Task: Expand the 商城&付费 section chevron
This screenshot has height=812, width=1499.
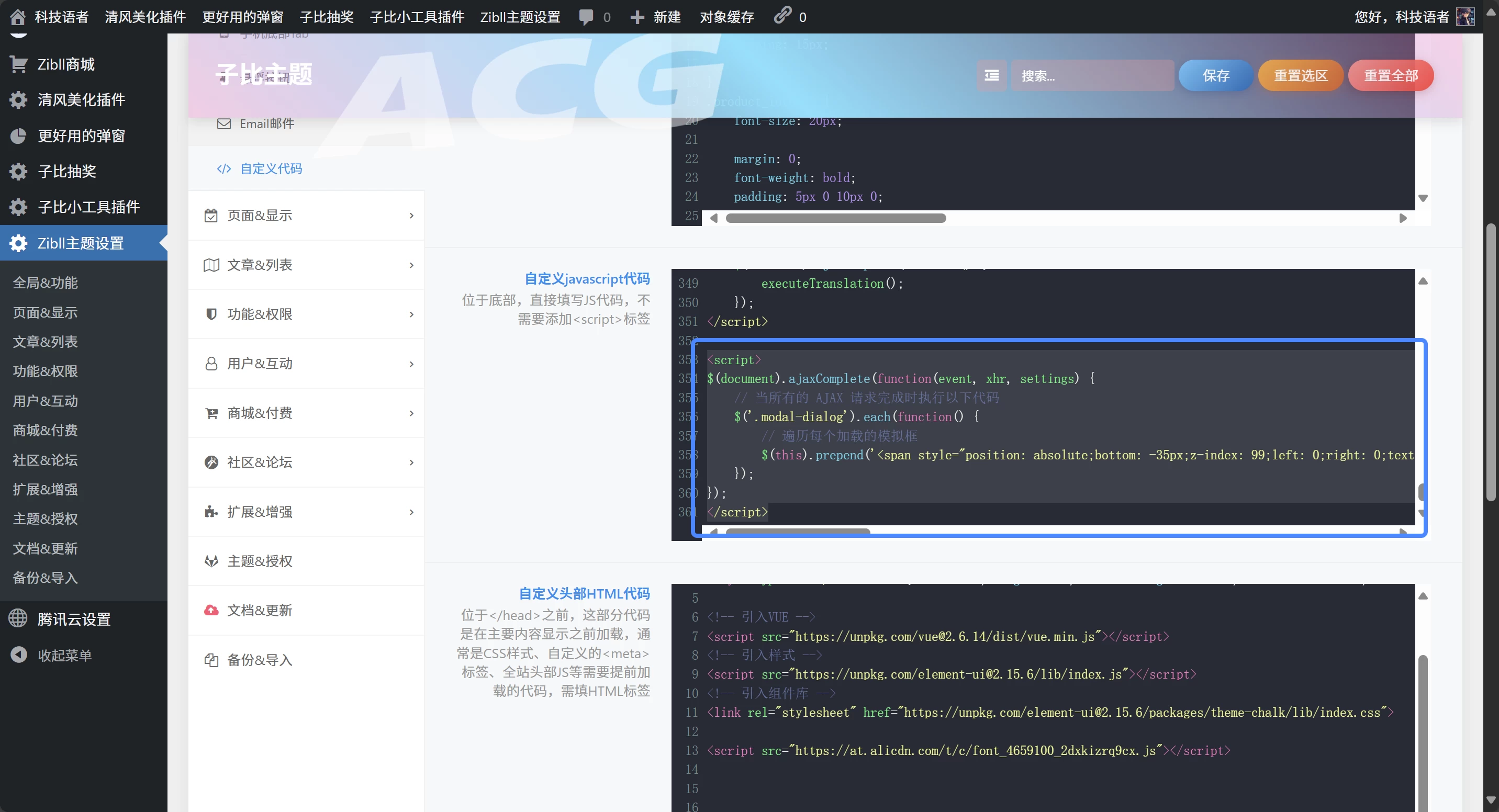Action: [411, 413]
